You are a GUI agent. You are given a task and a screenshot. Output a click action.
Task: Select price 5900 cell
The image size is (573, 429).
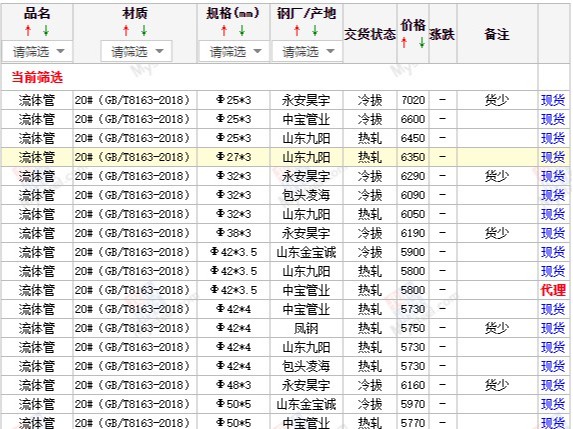[413, 252]
